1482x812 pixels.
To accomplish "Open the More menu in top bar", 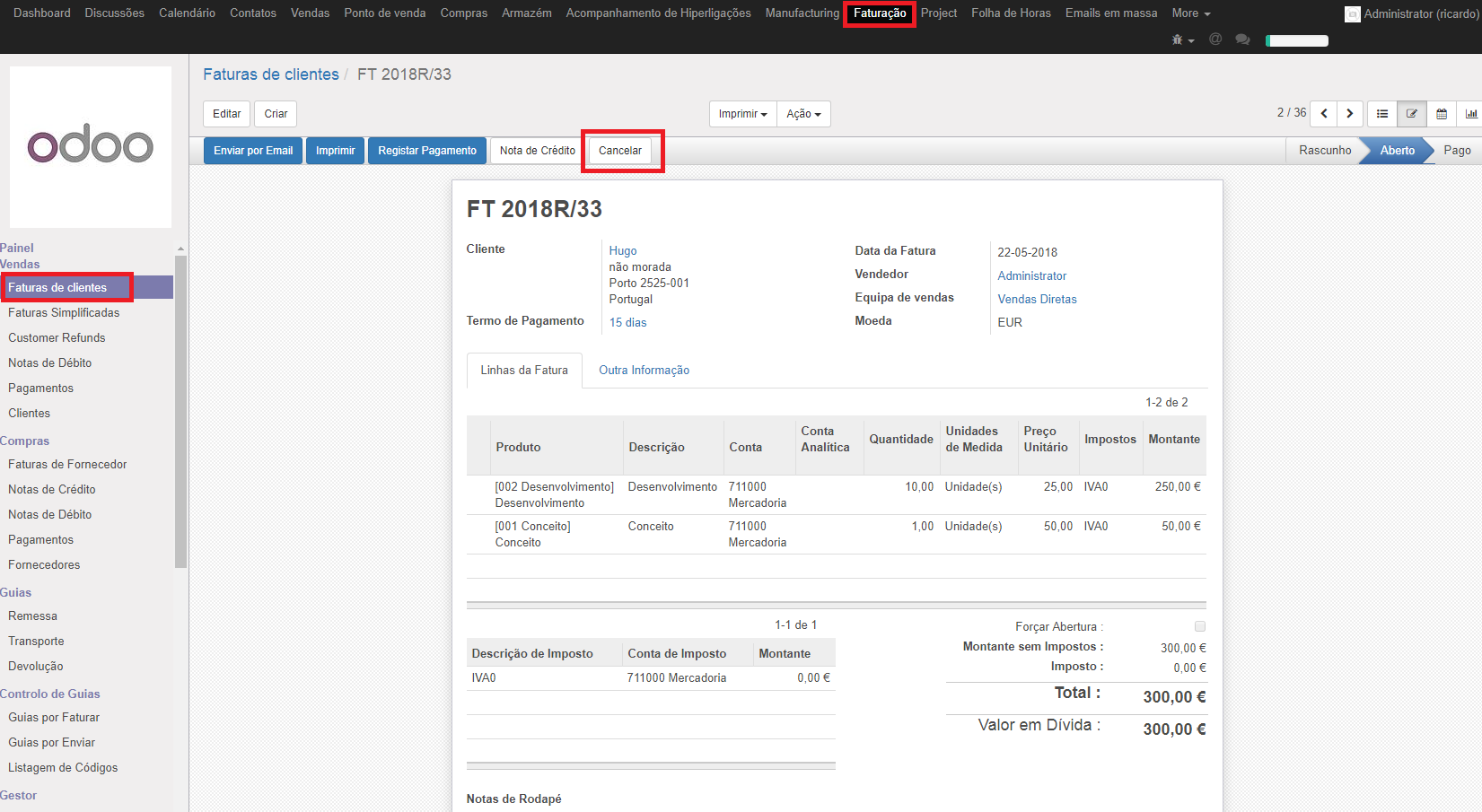I will (1190, 13).
